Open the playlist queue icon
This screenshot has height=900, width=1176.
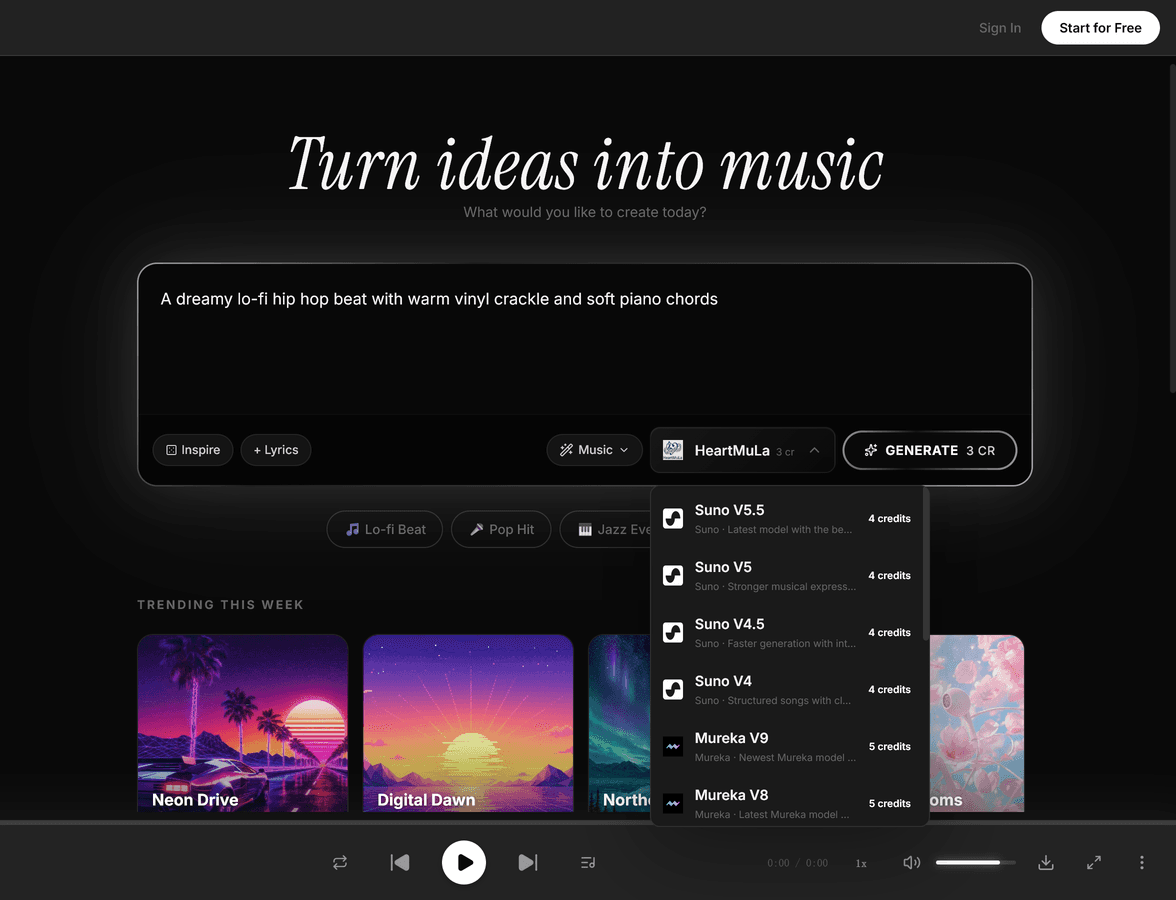588,862
